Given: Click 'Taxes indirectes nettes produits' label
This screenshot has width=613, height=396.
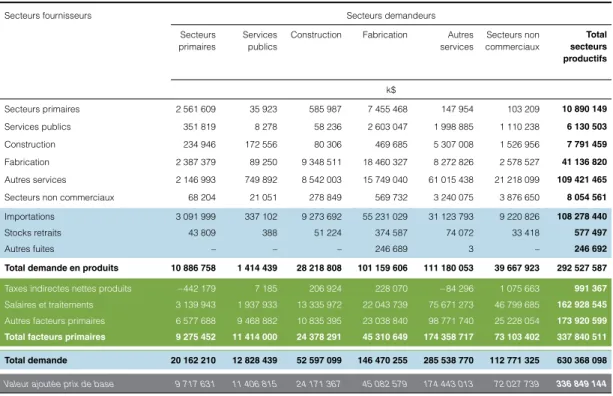Looking at the screenshot, I should pos(68,288).
